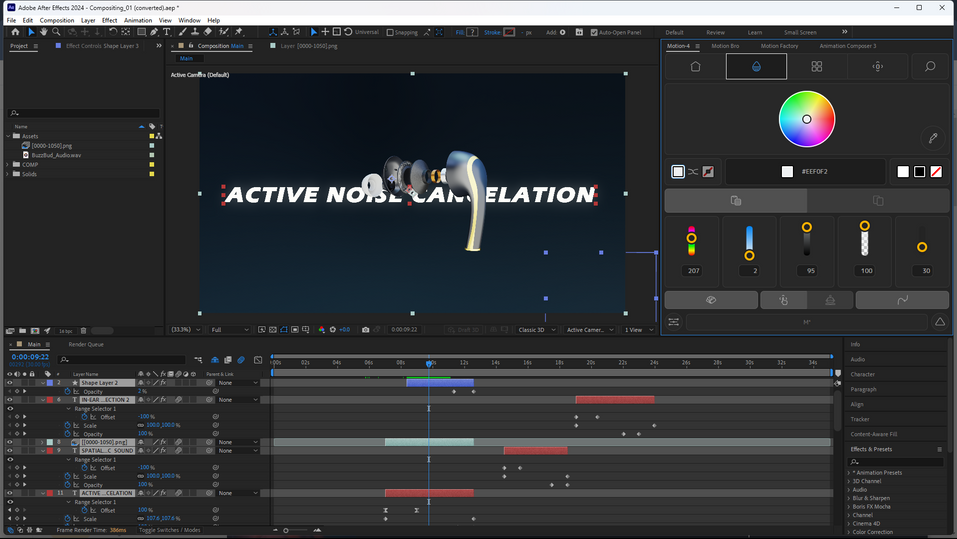This screenshot has width=957, height=539.
Task: Select the Clone Stamp tool
Action: point(195,32)
